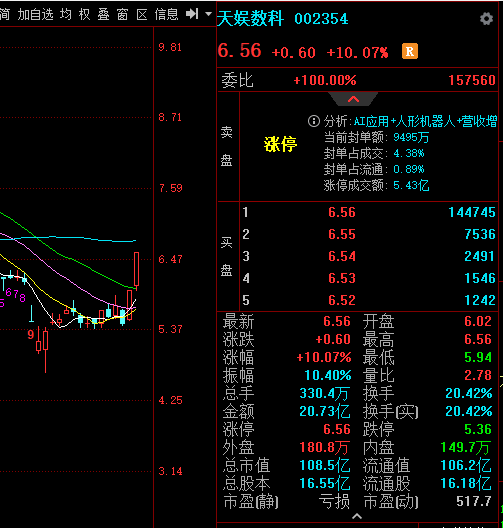Click buy level 3 price 6.54
The width and height of the screenshot is (503, 528).
pos(342,256)
